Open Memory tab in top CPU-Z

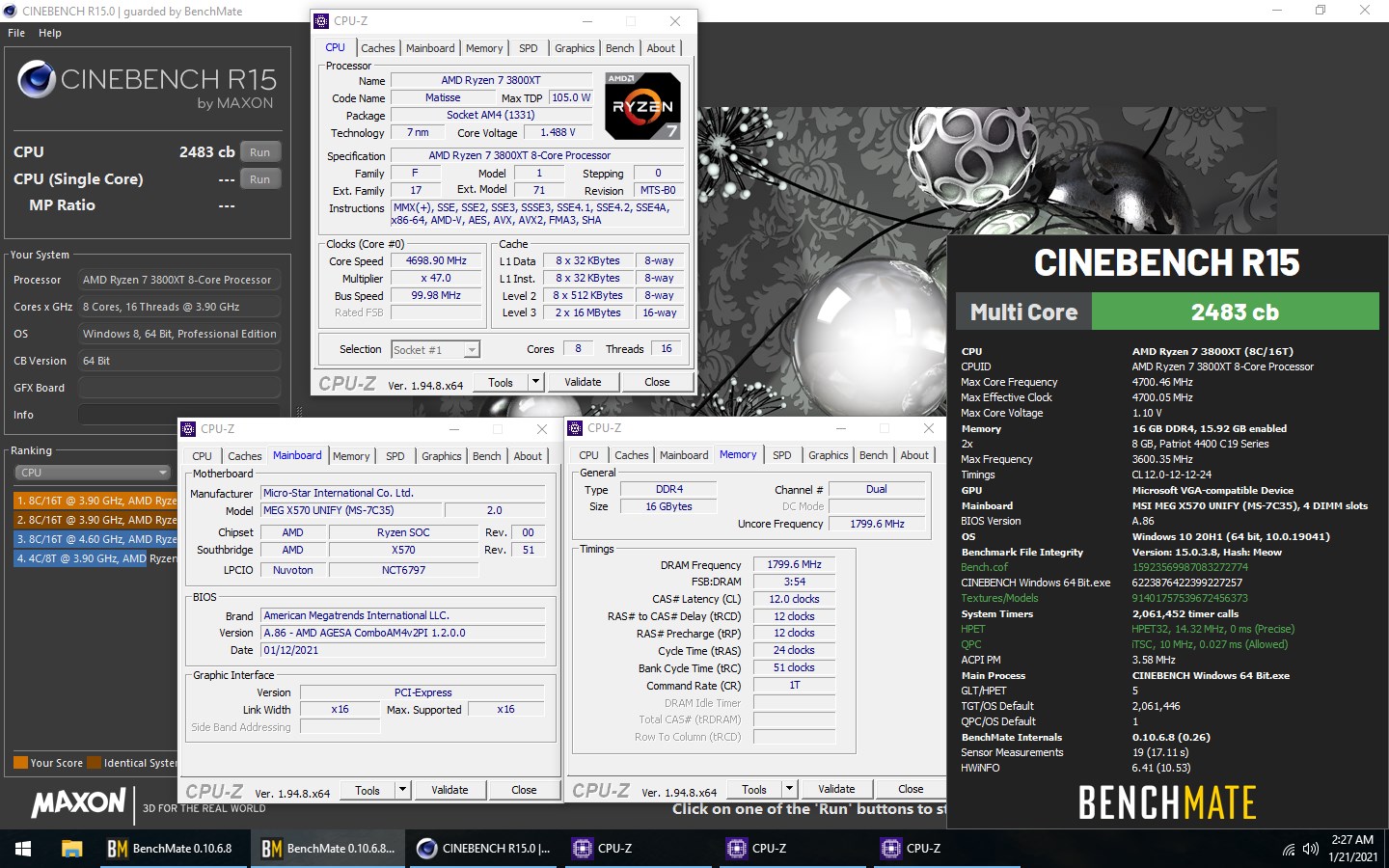[484, 48]
